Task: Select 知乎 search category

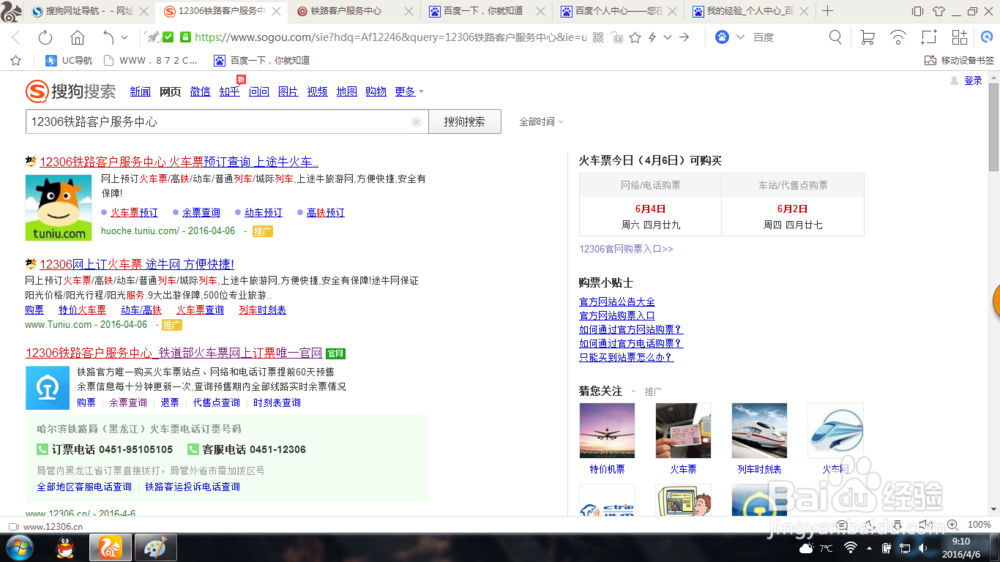Action: (x=230, y=92)
